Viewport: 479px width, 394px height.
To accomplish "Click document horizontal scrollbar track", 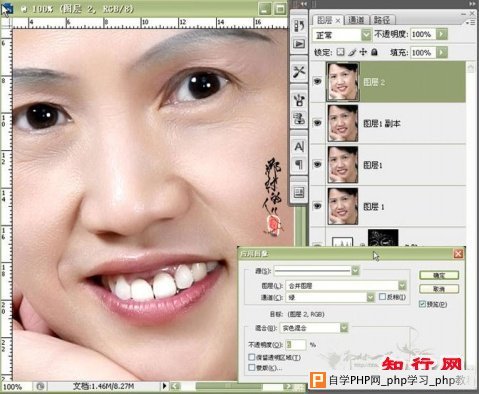I will pos(232,387).
